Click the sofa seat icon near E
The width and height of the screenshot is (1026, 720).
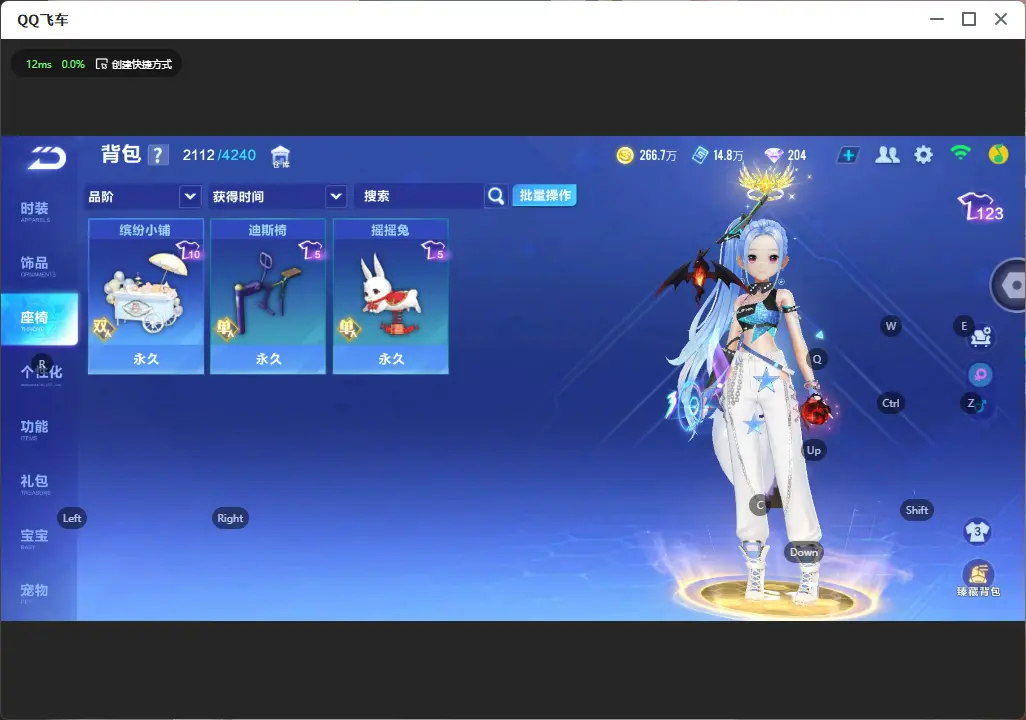pyautogui.click(x=981, y=336)
